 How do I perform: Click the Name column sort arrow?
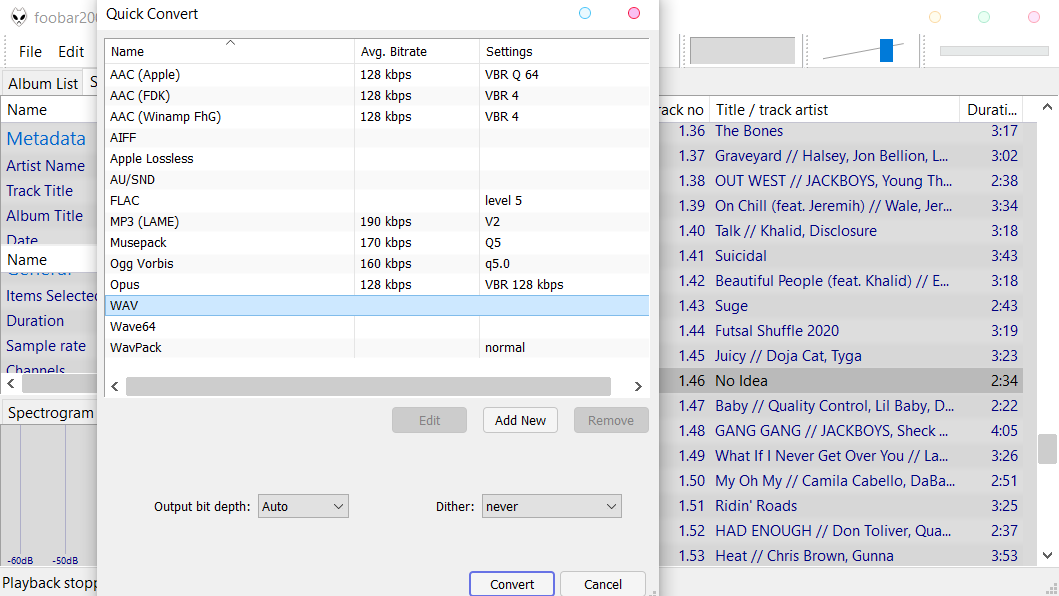(231, 44)
